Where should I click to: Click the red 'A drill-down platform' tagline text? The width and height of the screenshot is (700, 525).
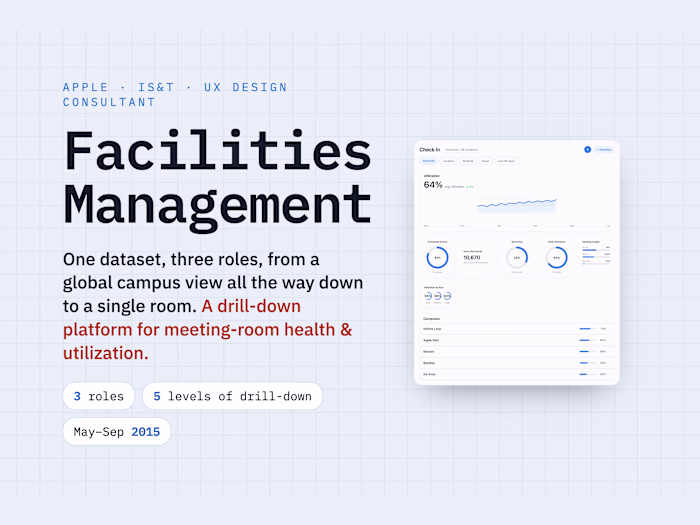(x=208, y=329)
